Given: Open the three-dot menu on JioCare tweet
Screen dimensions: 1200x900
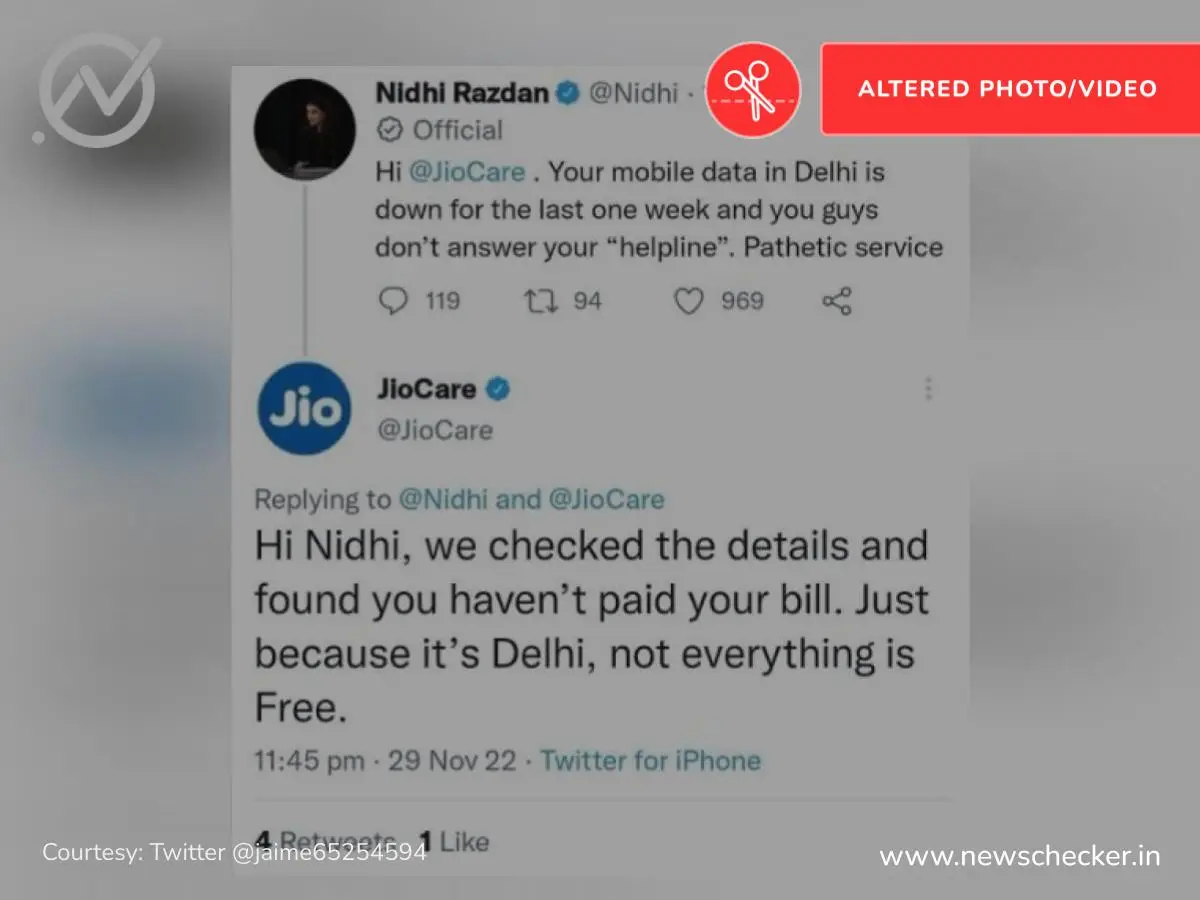Looking at the screenshot, I should click(x=929, y=389).
